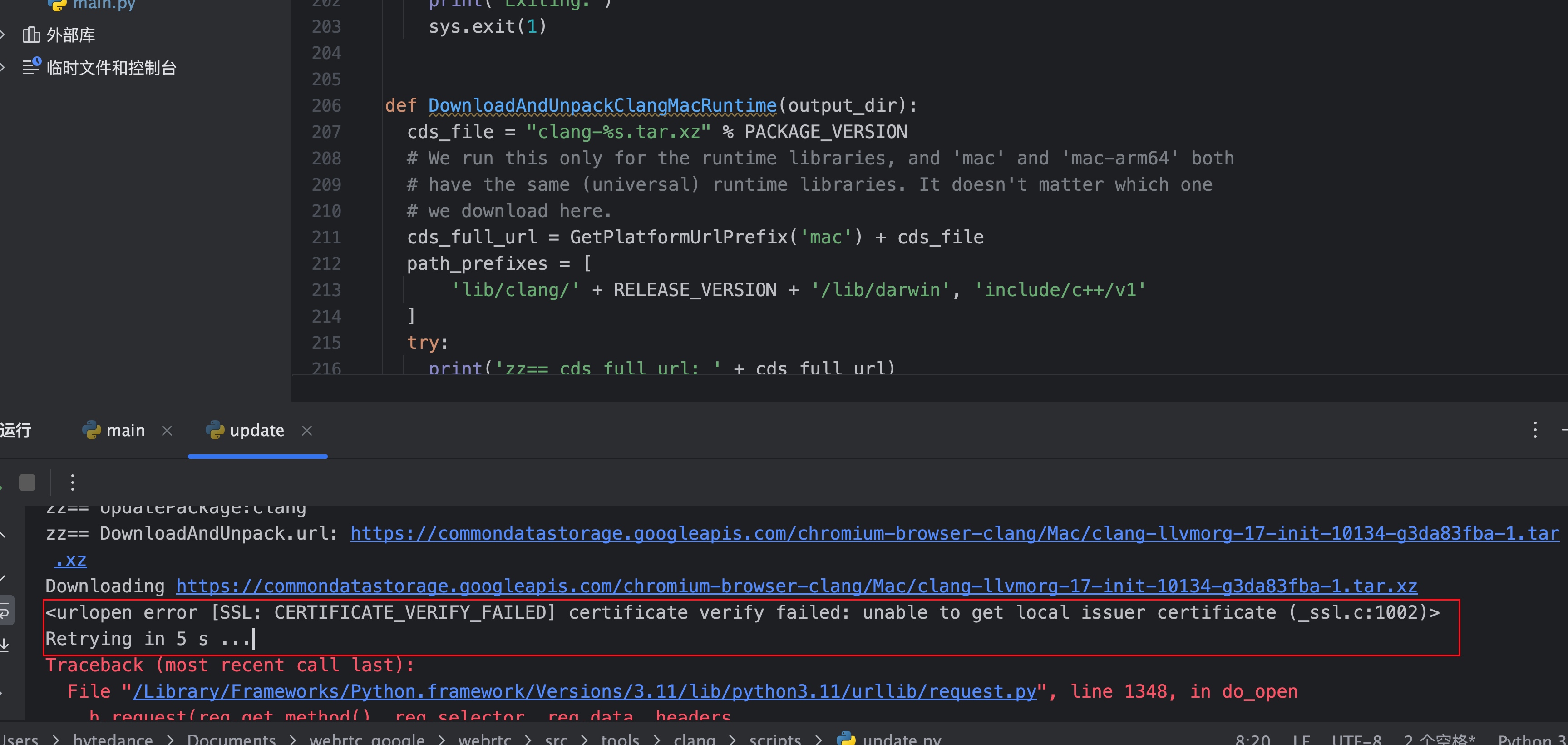Change UTF-8 file encoding in status bar
Screen dimensions: 1568x745
tap(1356, 739)
